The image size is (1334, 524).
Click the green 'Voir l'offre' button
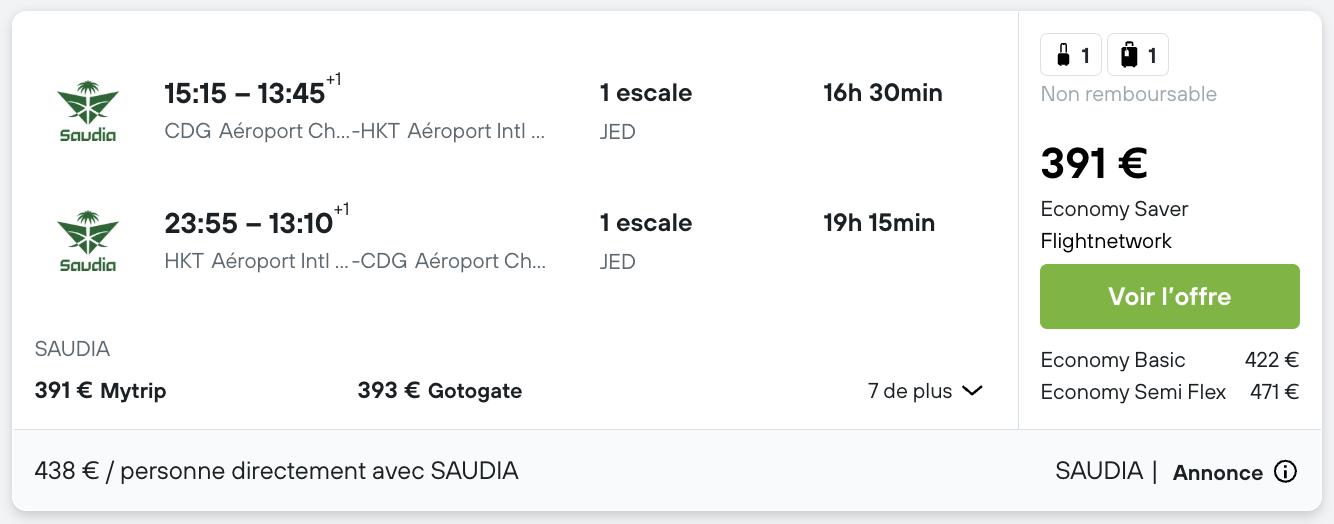pos(1170,296)
